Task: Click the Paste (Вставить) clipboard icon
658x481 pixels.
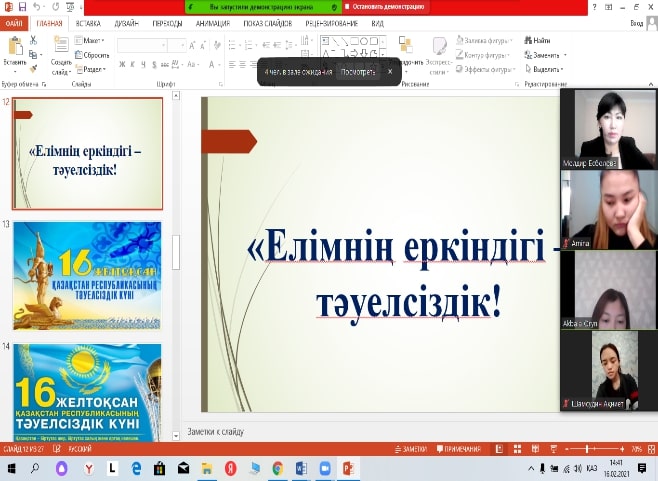Action: (14, 48)
